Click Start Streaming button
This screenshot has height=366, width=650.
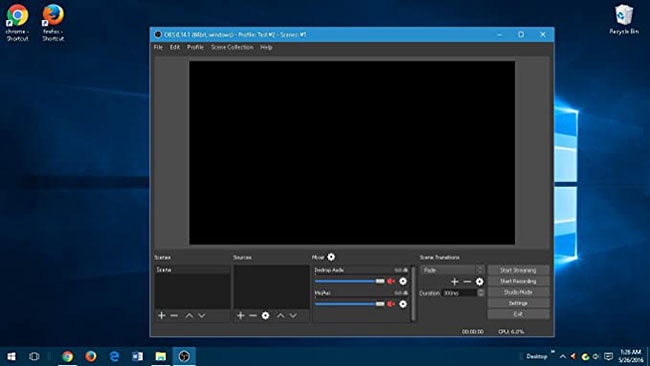click(x=518, y=270)
